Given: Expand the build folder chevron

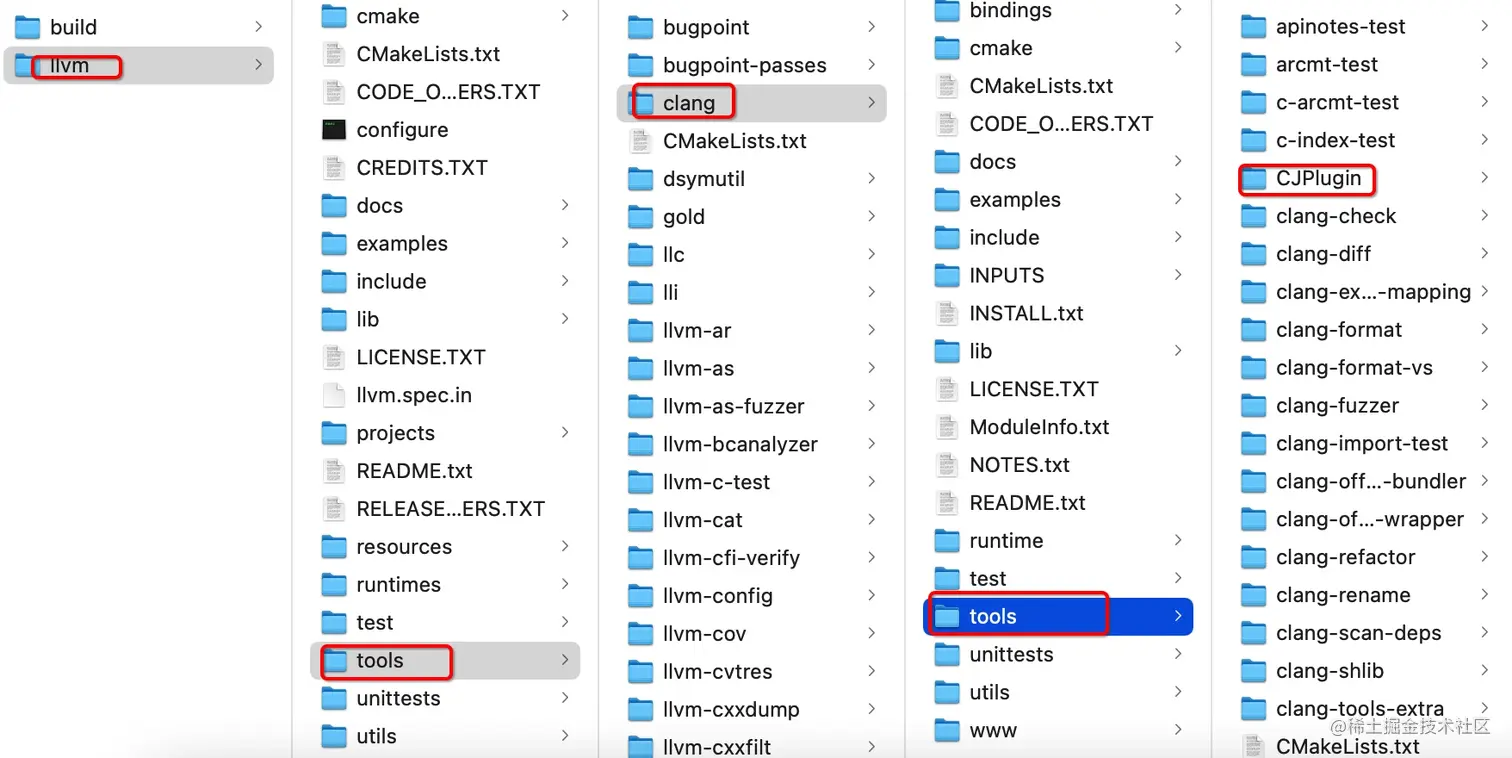Looking at the screenshot, I should (x=259, y=27).
